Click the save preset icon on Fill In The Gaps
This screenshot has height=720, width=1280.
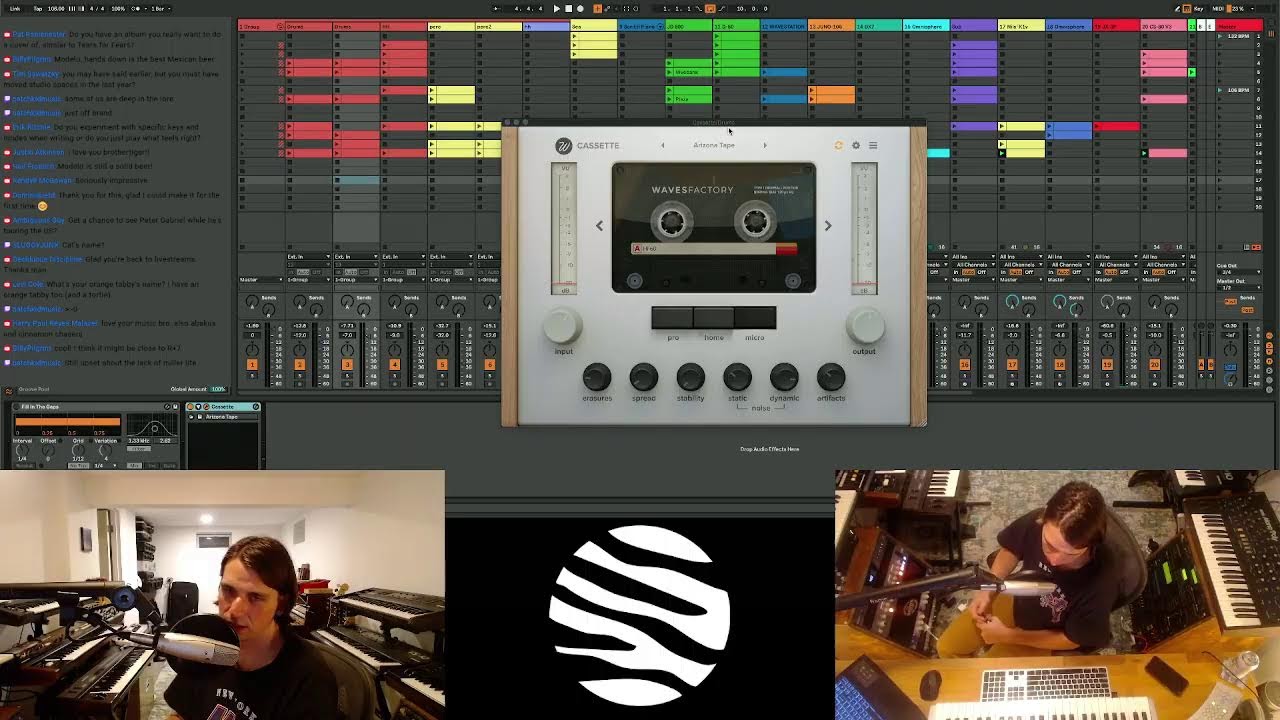tap(176, 406)
